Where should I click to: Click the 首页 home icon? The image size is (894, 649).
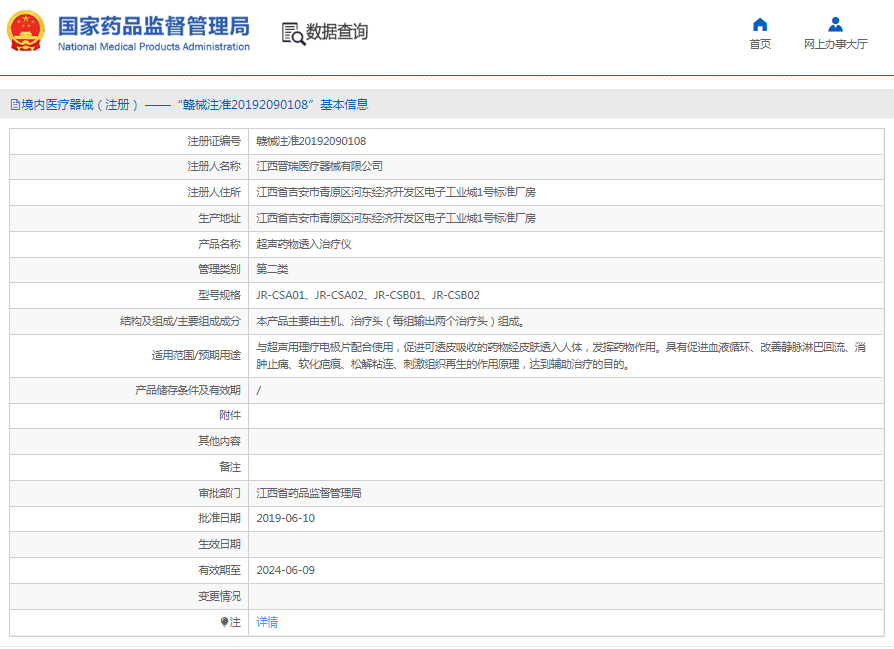(759, 25)
